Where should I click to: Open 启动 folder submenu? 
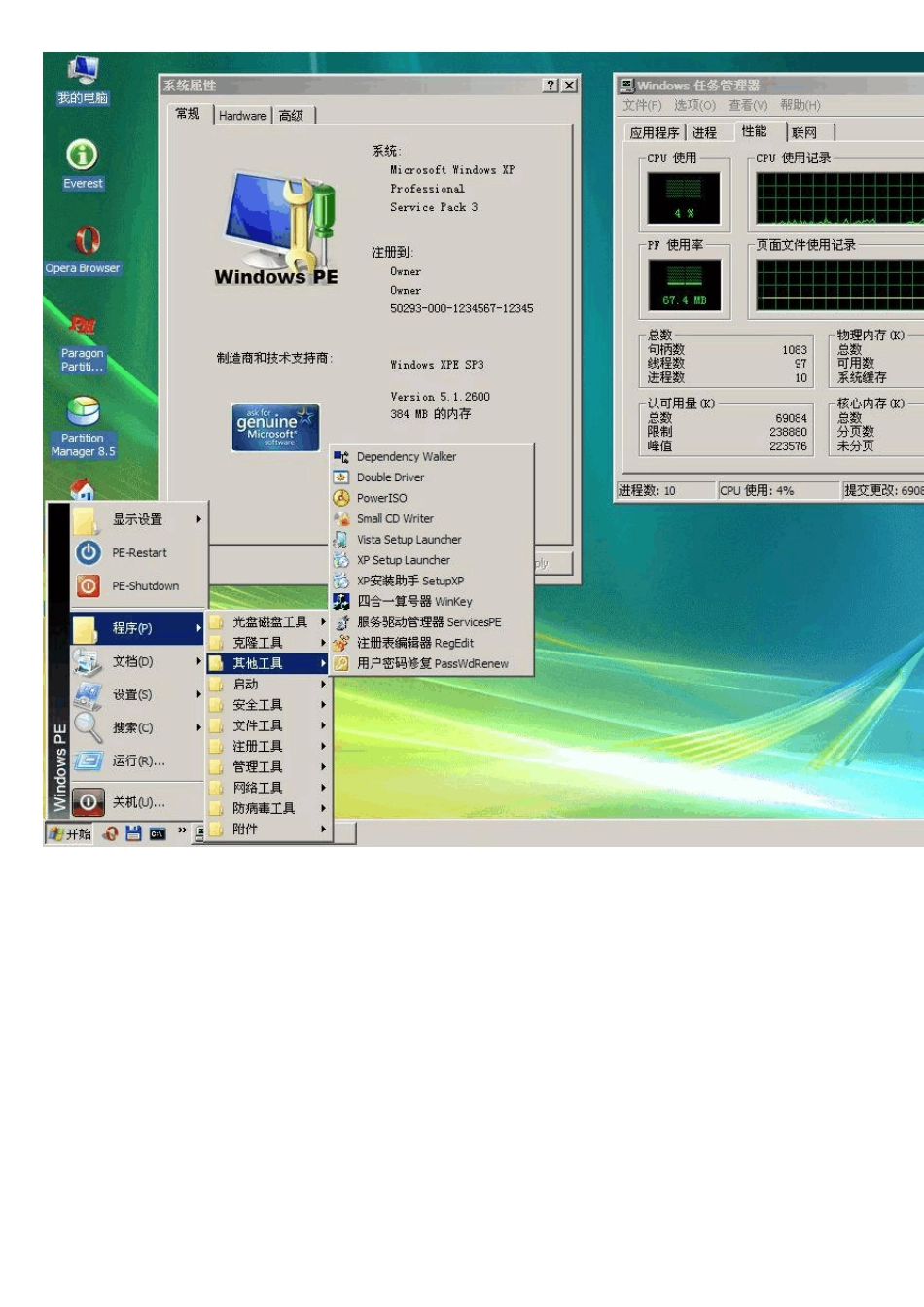pos(268,684)
